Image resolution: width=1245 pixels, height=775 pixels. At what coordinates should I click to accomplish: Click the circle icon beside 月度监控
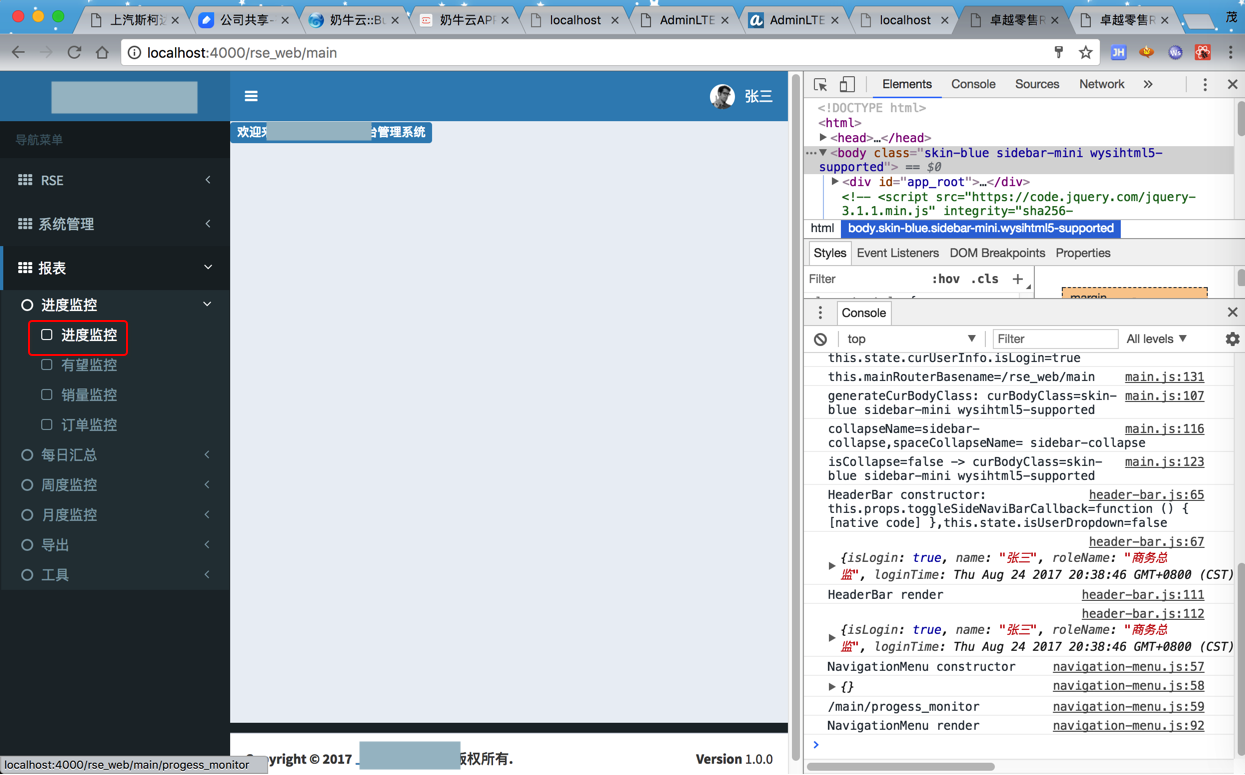coord(27,515)
